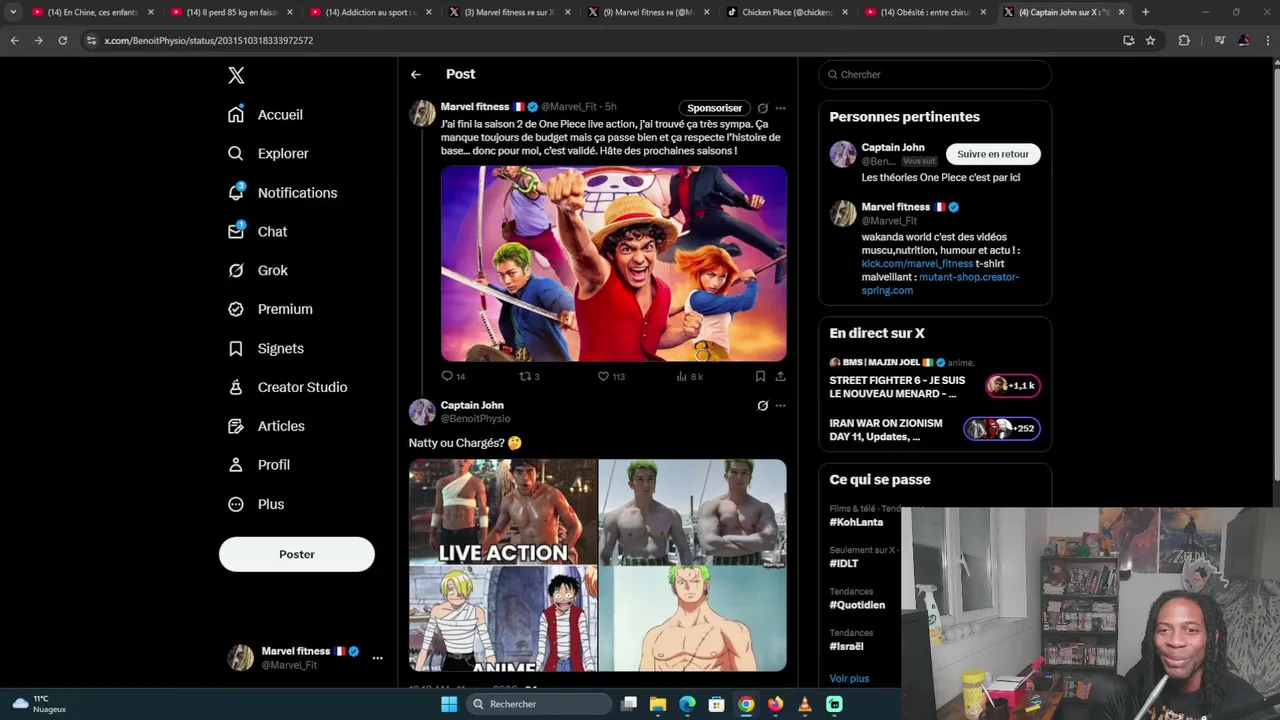Click the browser back arrow

coord(14,40)
